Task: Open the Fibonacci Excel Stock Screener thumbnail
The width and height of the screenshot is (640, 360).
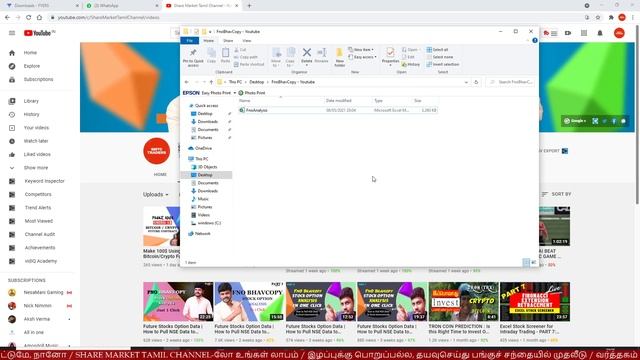Action: (535, 301)
